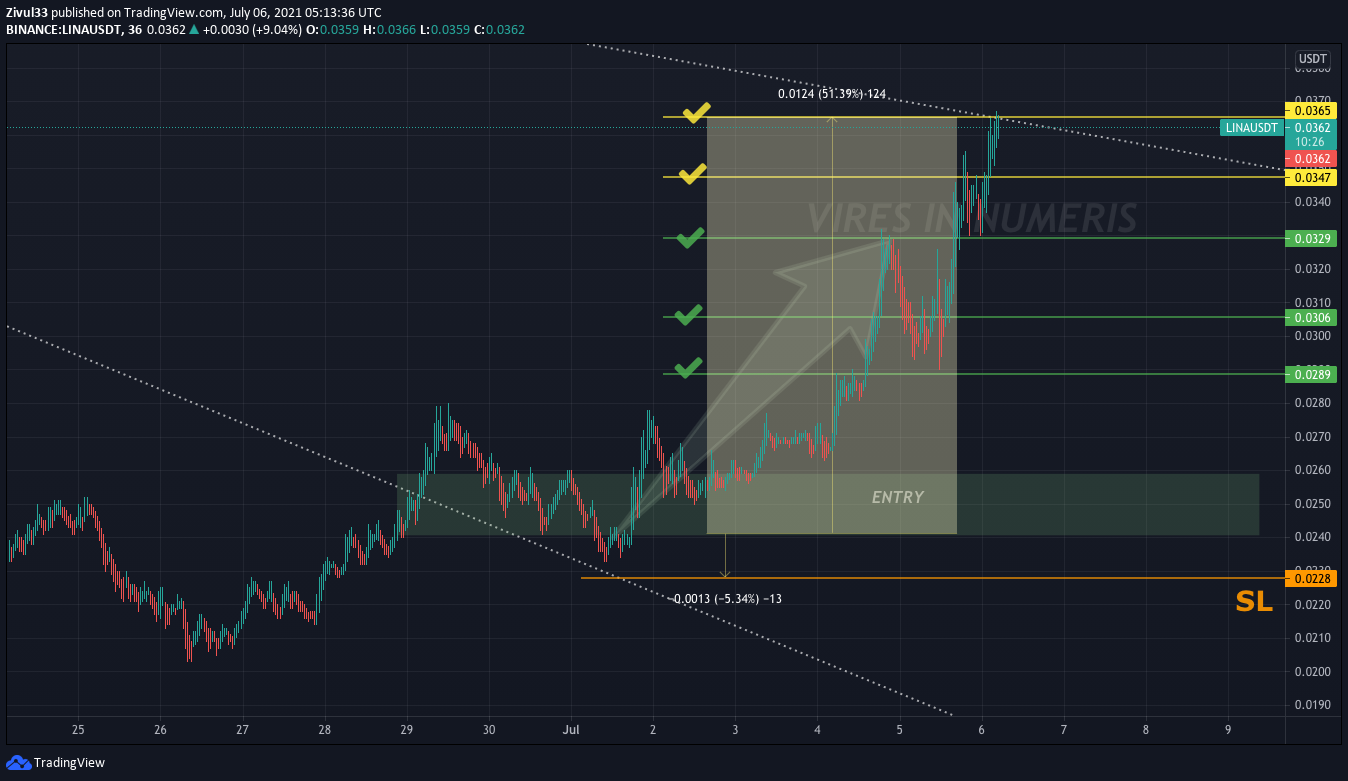This screenshot has height=781, width=1348.
Task: Click the 7 date on time axis
Action: tap(1063, 730)
